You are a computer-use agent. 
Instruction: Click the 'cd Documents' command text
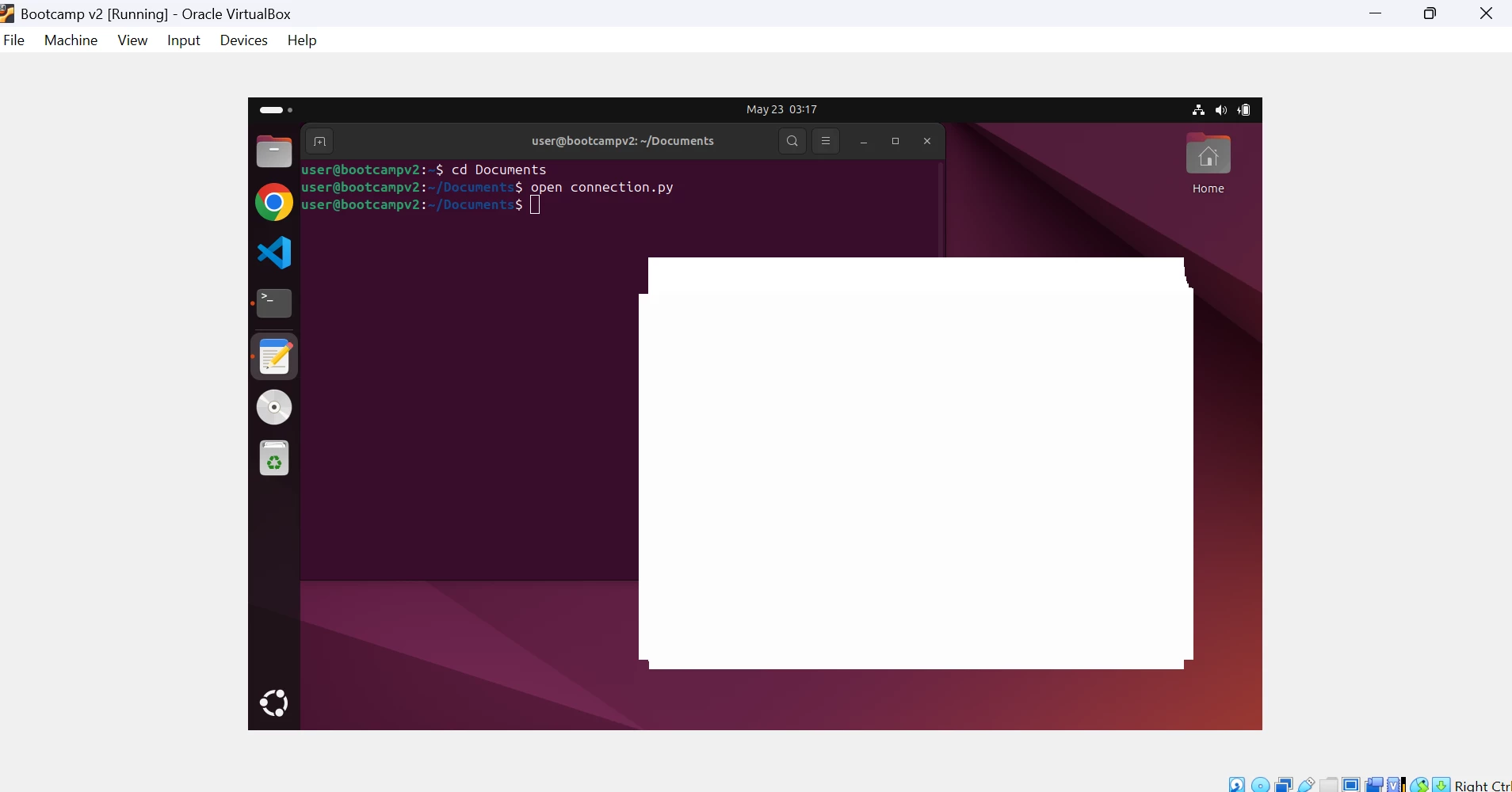point(499,170)
